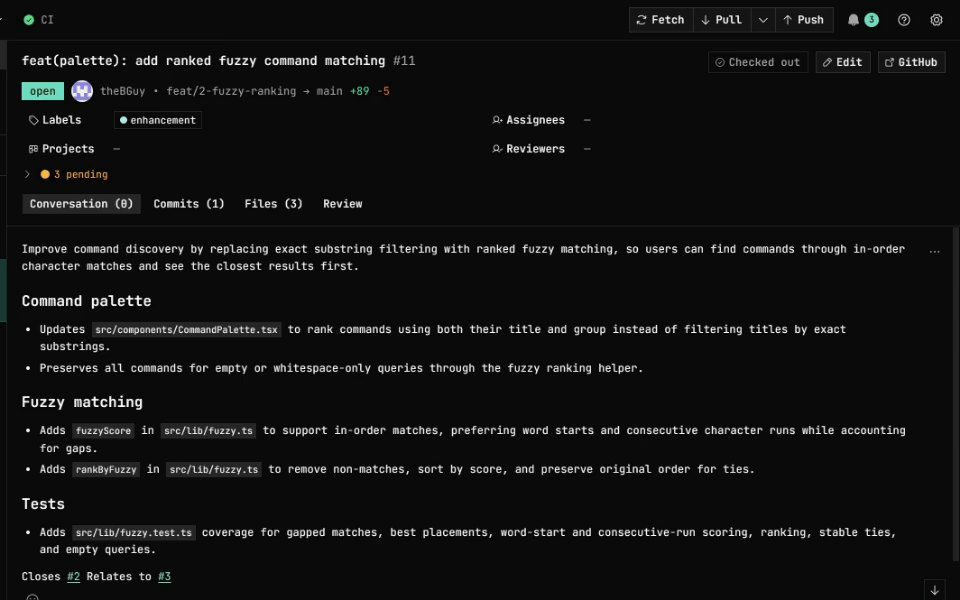This screenshot has width=960, height=600.
Task: Pull the latest changes
Action: point(722,20)
